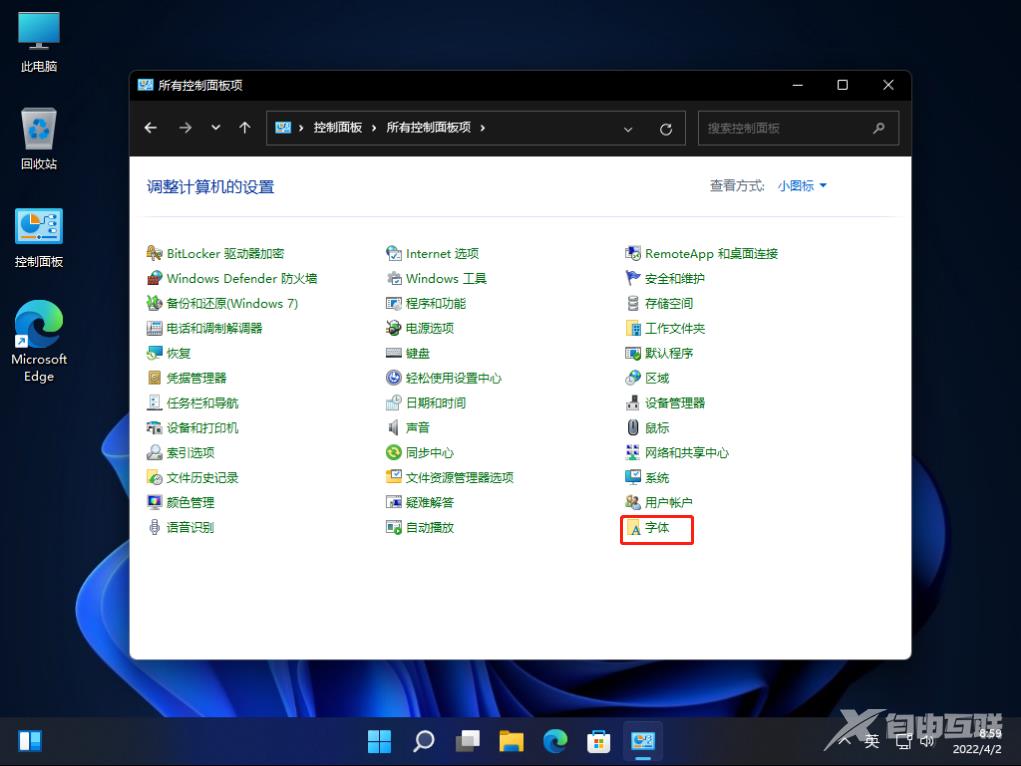The height and width of the screenshot is (766, 1021).
Task: Launch Microsoft Edge from the taskbar
Action: tap(555, 741)
